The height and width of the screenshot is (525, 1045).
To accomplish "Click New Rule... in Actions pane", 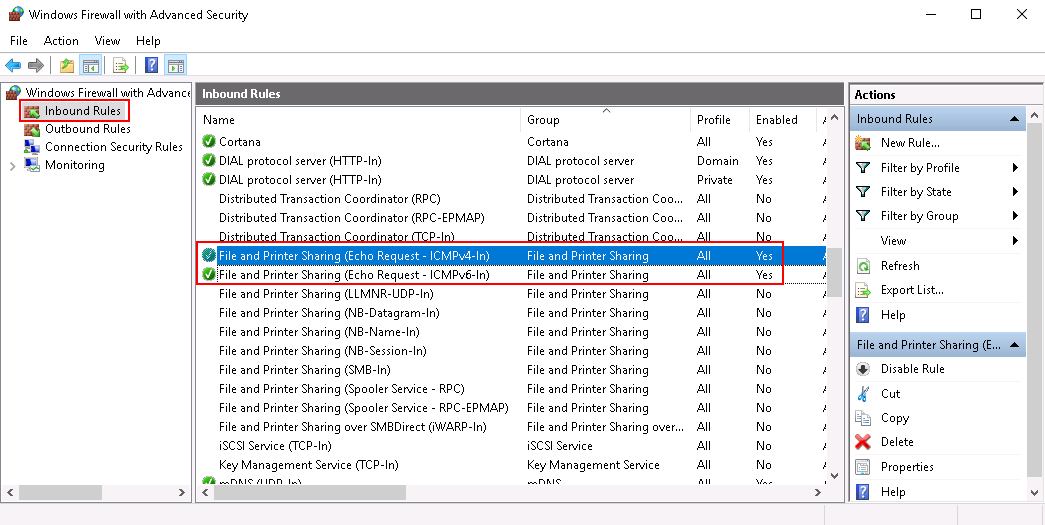I will point(910,143).
